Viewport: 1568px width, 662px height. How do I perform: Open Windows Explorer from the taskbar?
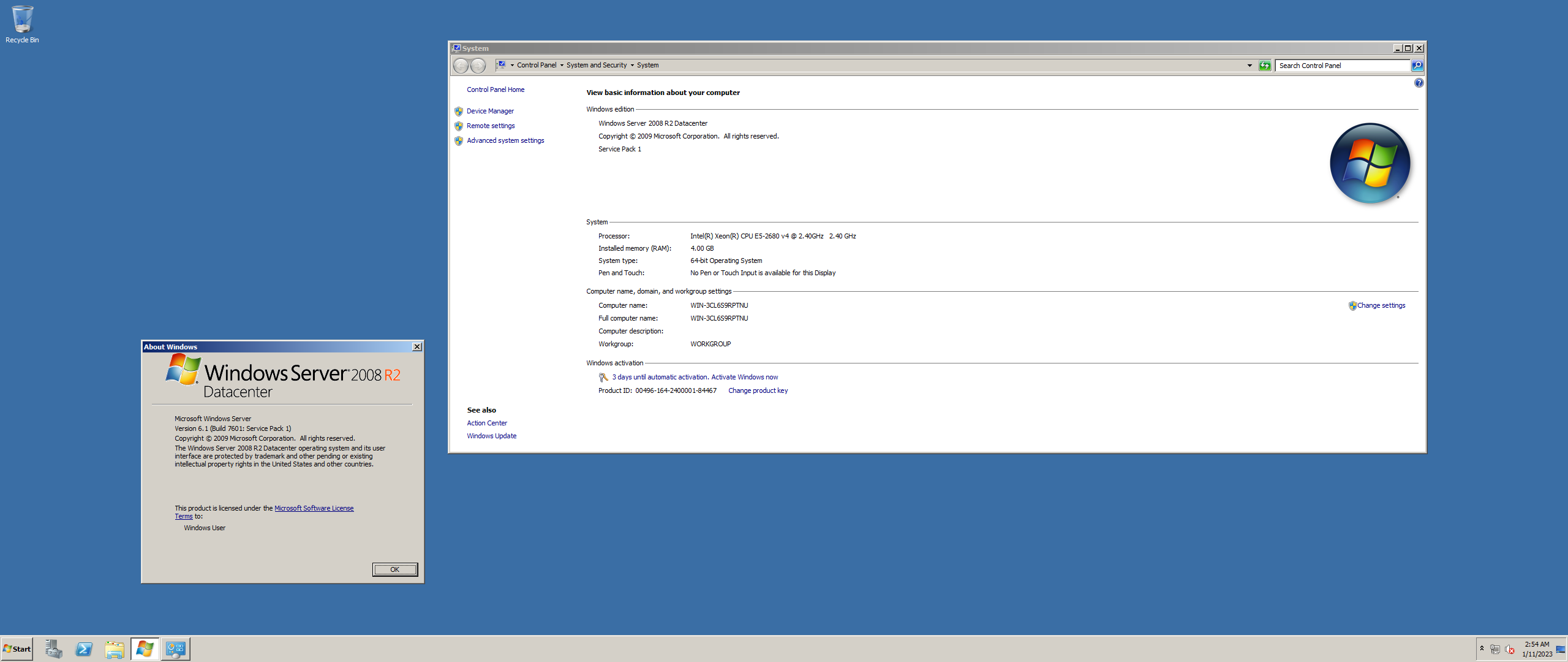coord(115,649)
